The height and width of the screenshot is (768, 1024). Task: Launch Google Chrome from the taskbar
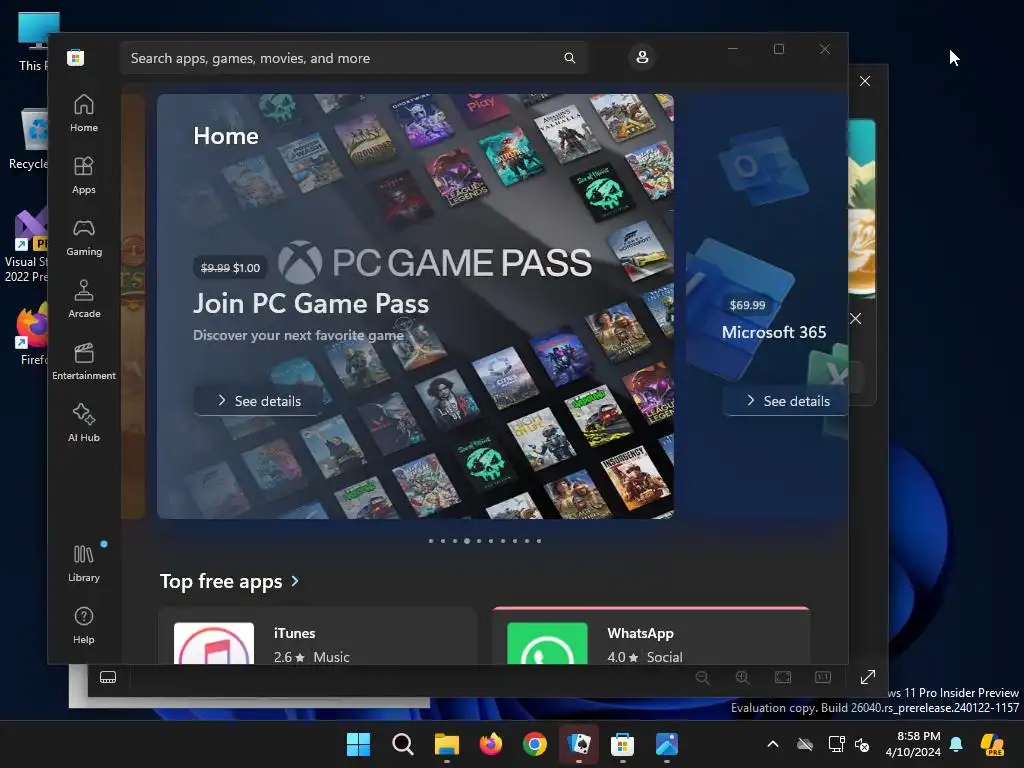pos(535,744)
